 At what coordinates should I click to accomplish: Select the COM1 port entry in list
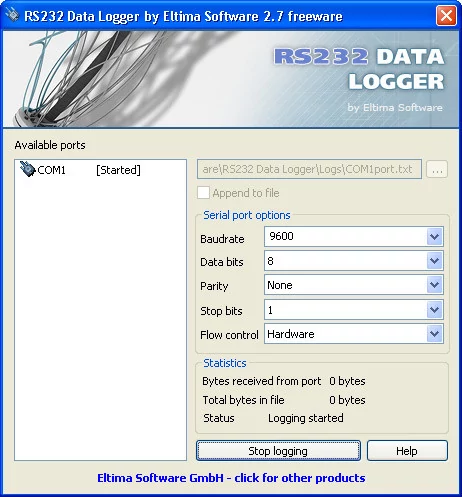click(x=80, y=170)
